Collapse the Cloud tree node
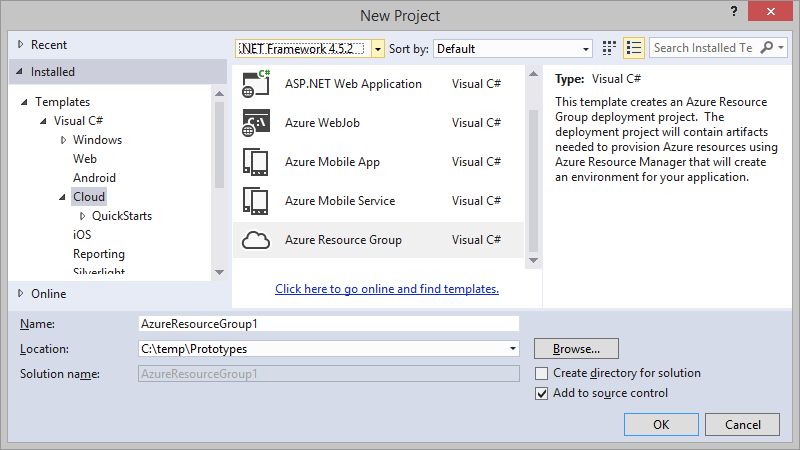 [x=62, y=197]
